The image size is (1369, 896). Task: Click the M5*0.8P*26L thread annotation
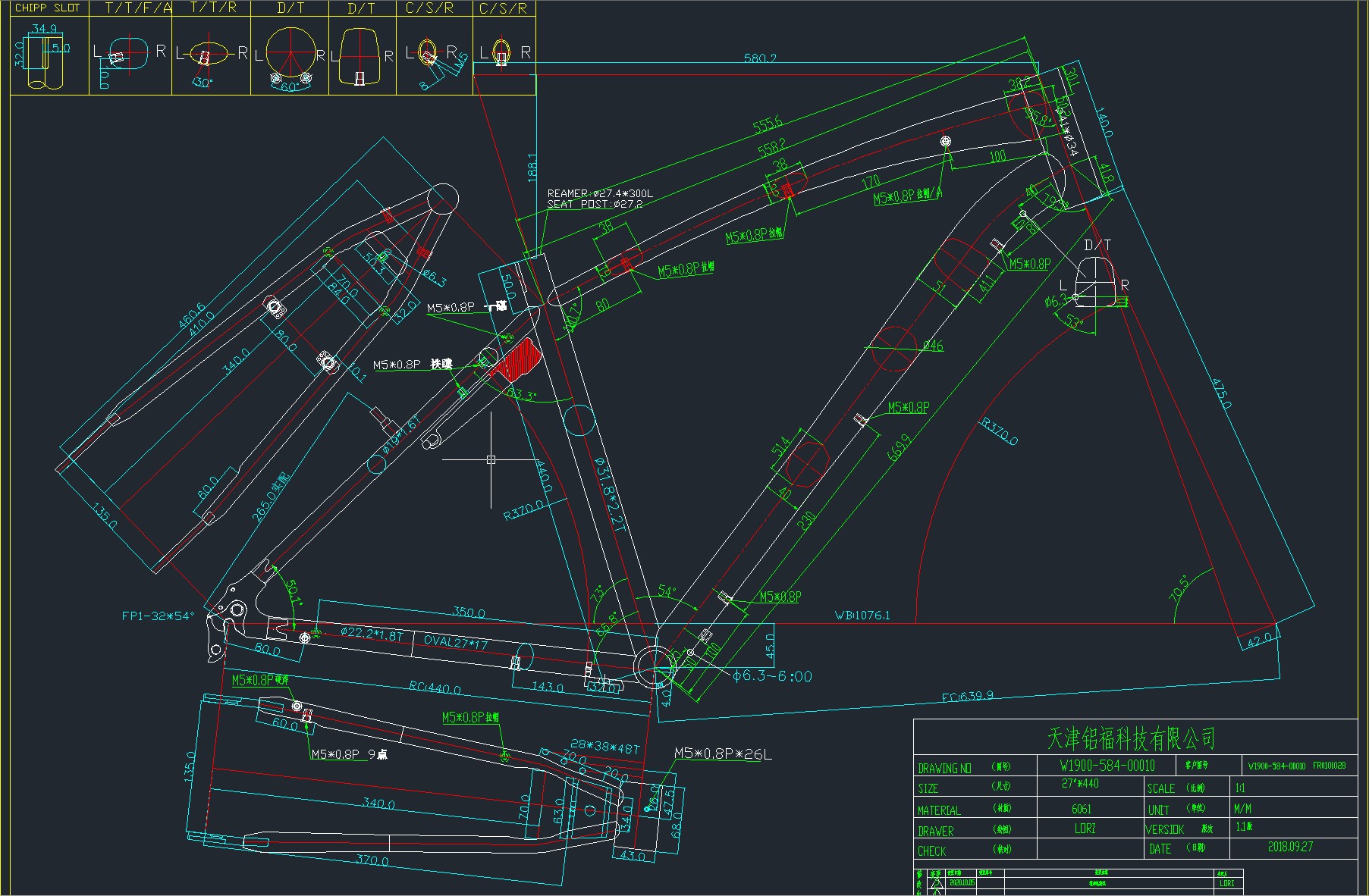pyautogui.click(x=723, y=753)
